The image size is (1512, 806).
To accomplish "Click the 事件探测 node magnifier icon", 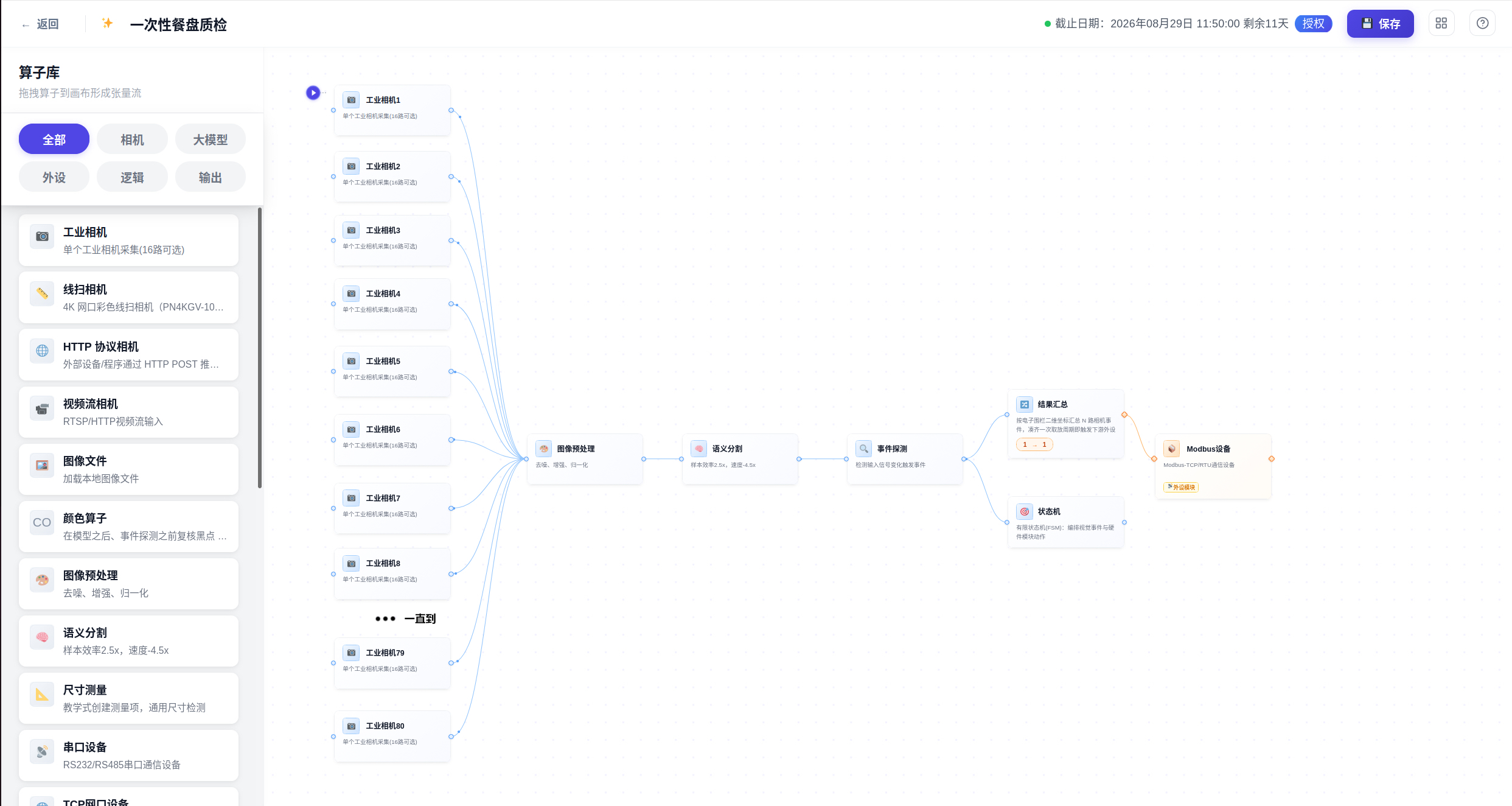I will coord(863,449).
